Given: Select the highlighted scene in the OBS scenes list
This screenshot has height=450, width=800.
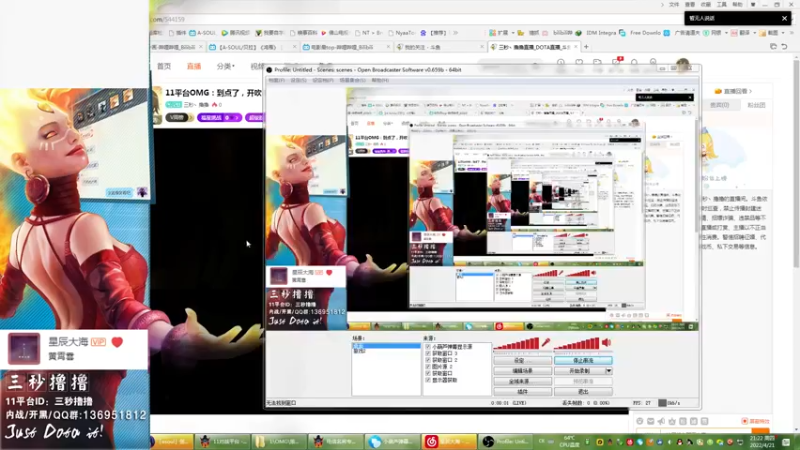Looking at the screenshot, I should click(x=386, y=346).
